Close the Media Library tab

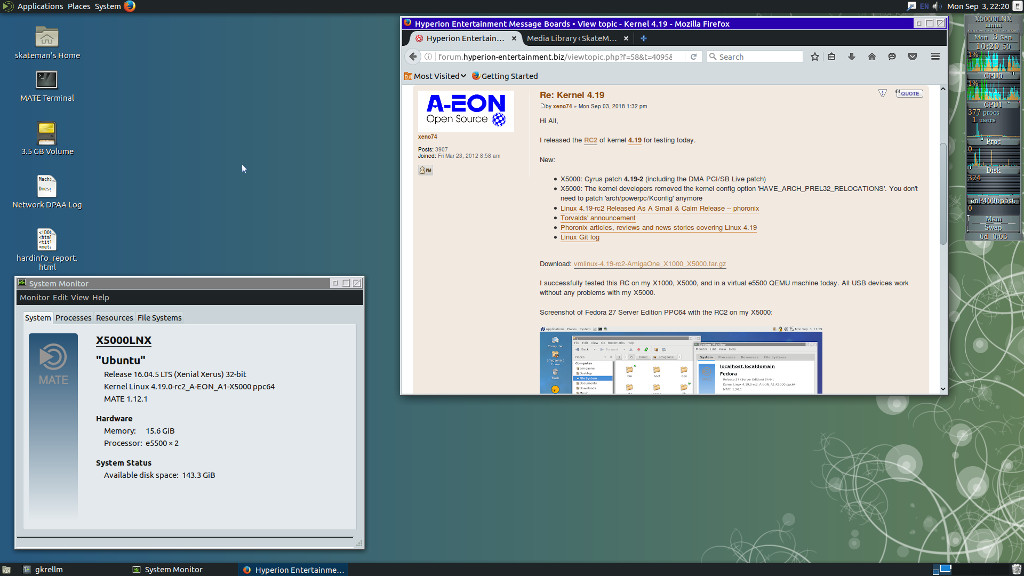[626, 39]
